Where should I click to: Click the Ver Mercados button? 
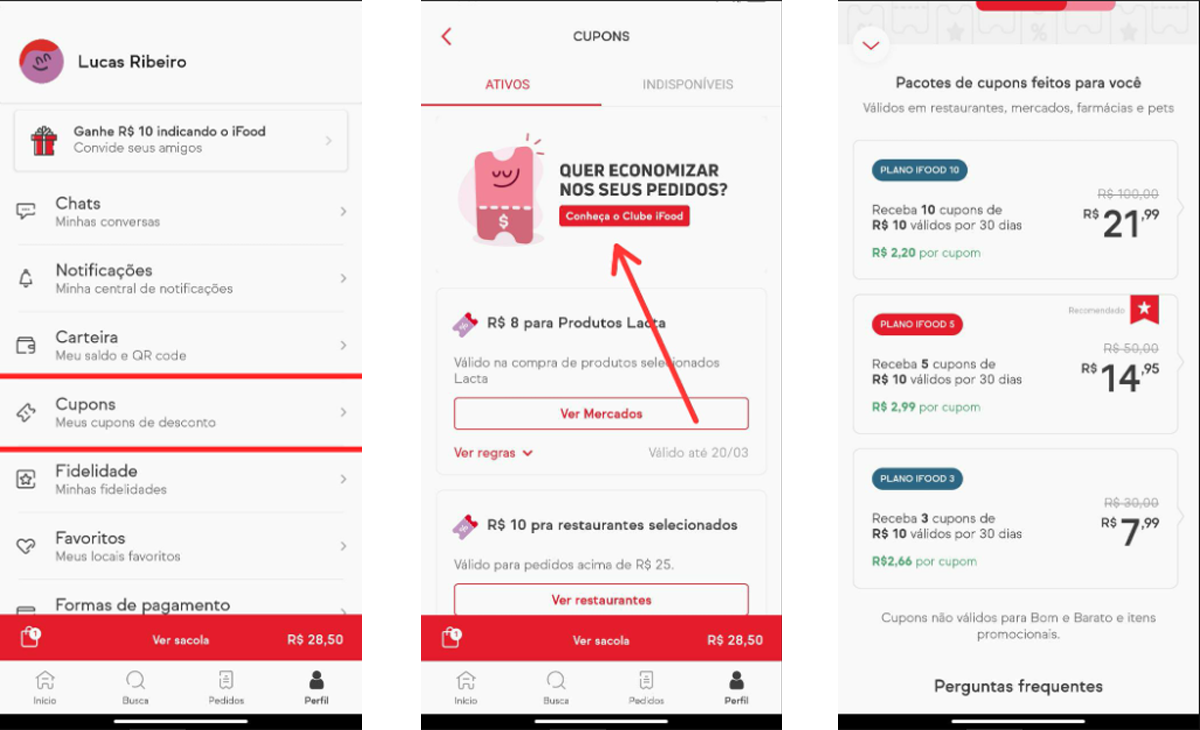[x=601, y=413]
